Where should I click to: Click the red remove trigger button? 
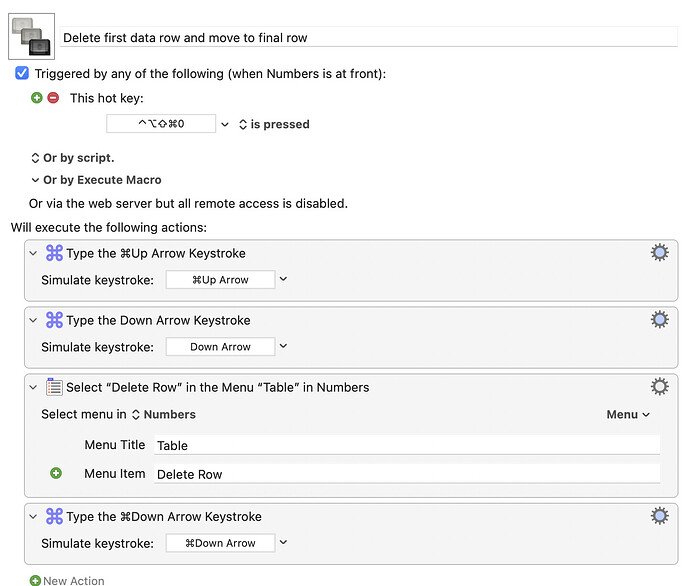click(x=53, y=98)
